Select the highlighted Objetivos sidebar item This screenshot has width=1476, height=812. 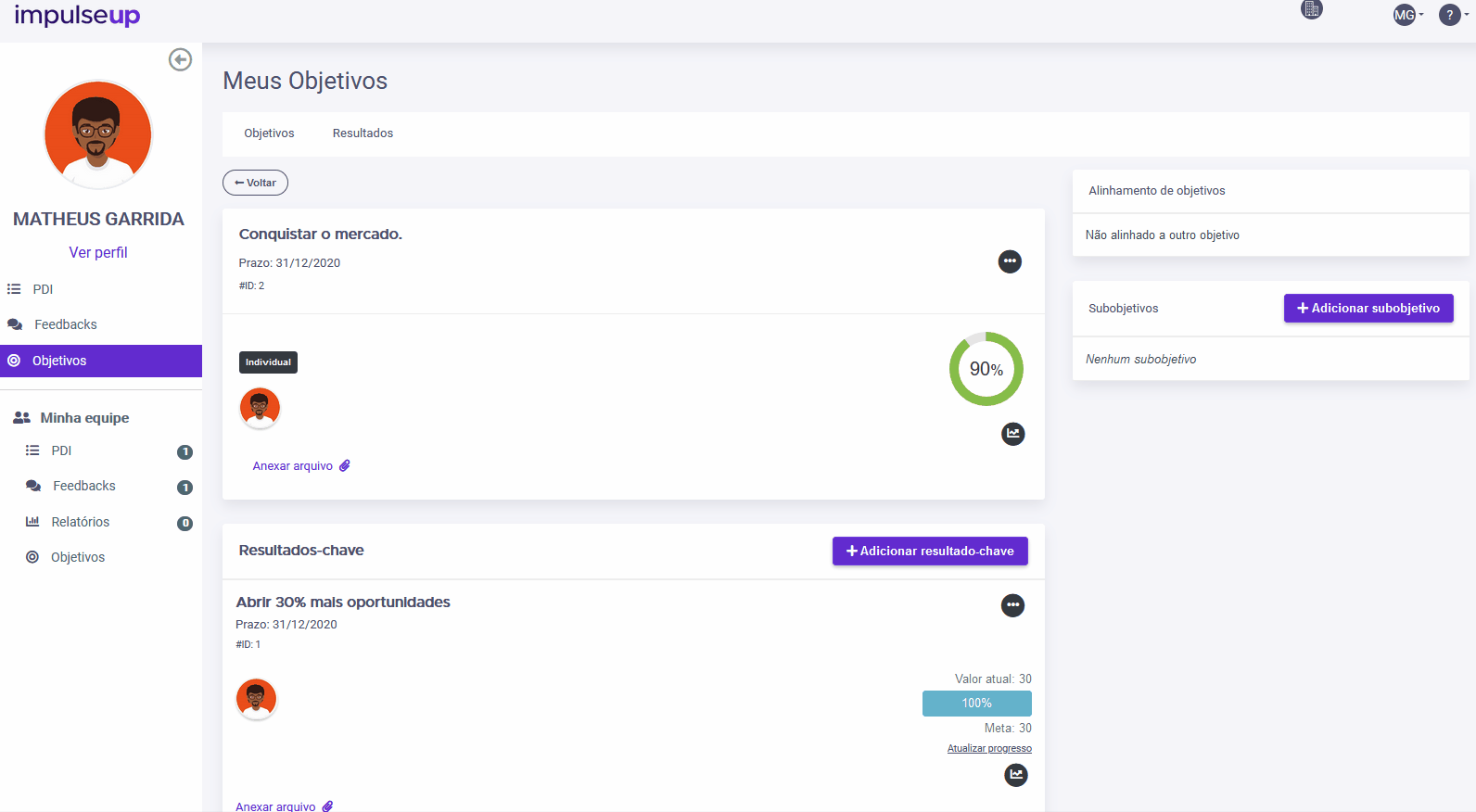tap(101, 361)
